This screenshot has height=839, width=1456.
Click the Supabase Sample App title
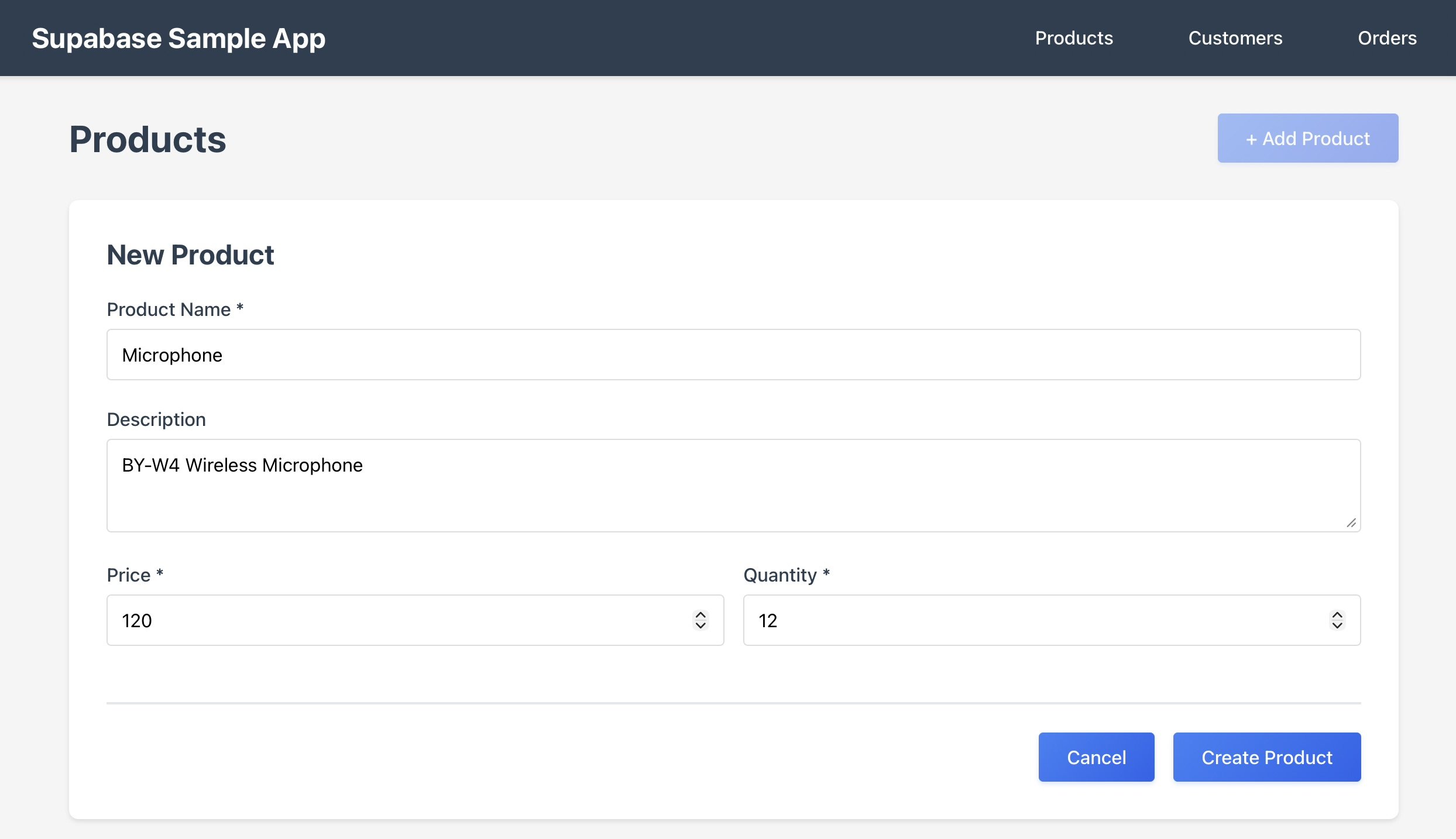coord(178,39)
